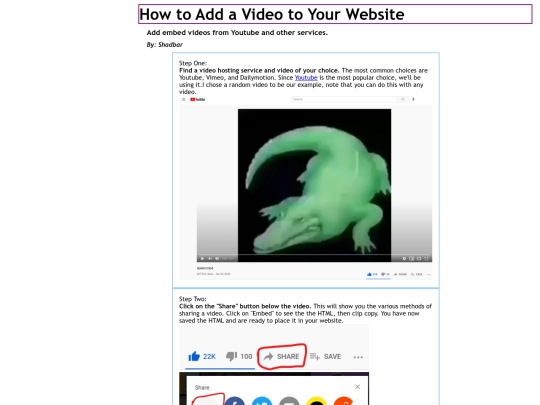Viewport: 540px width, 405px height.
Task: Click the Share dialog title text
Action: tap(202, 387)
